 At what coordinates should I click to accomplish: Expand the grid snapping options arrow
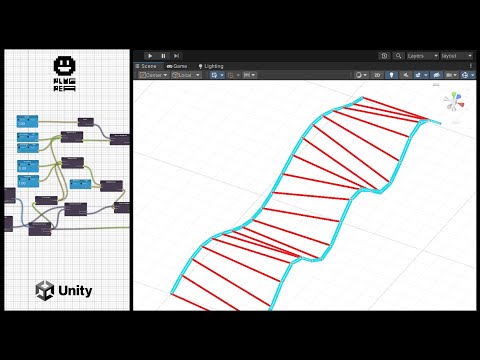tap(222, 75)
